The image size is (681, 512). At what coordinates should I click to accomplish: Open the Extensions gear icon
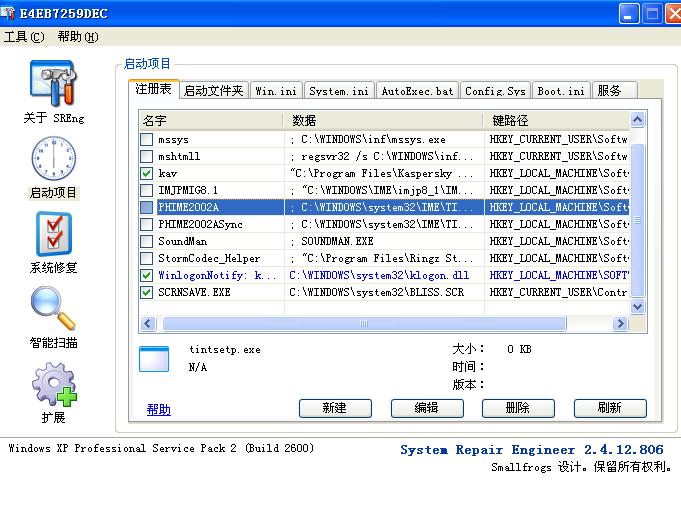[54, 384]
